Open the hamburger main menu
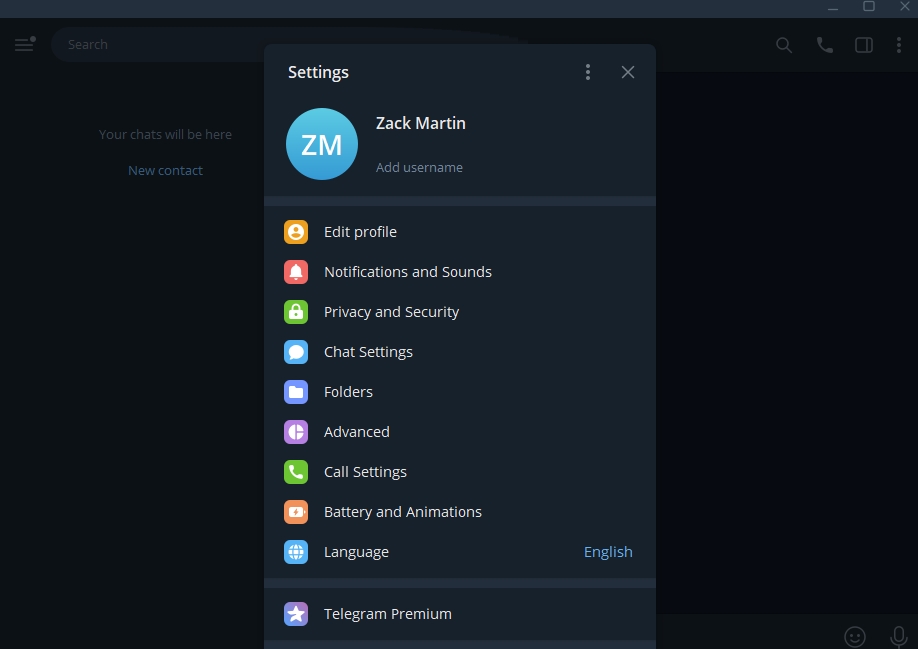Image resolution: width=918 pixels, height=649 pixels. [x=24, y=45]
